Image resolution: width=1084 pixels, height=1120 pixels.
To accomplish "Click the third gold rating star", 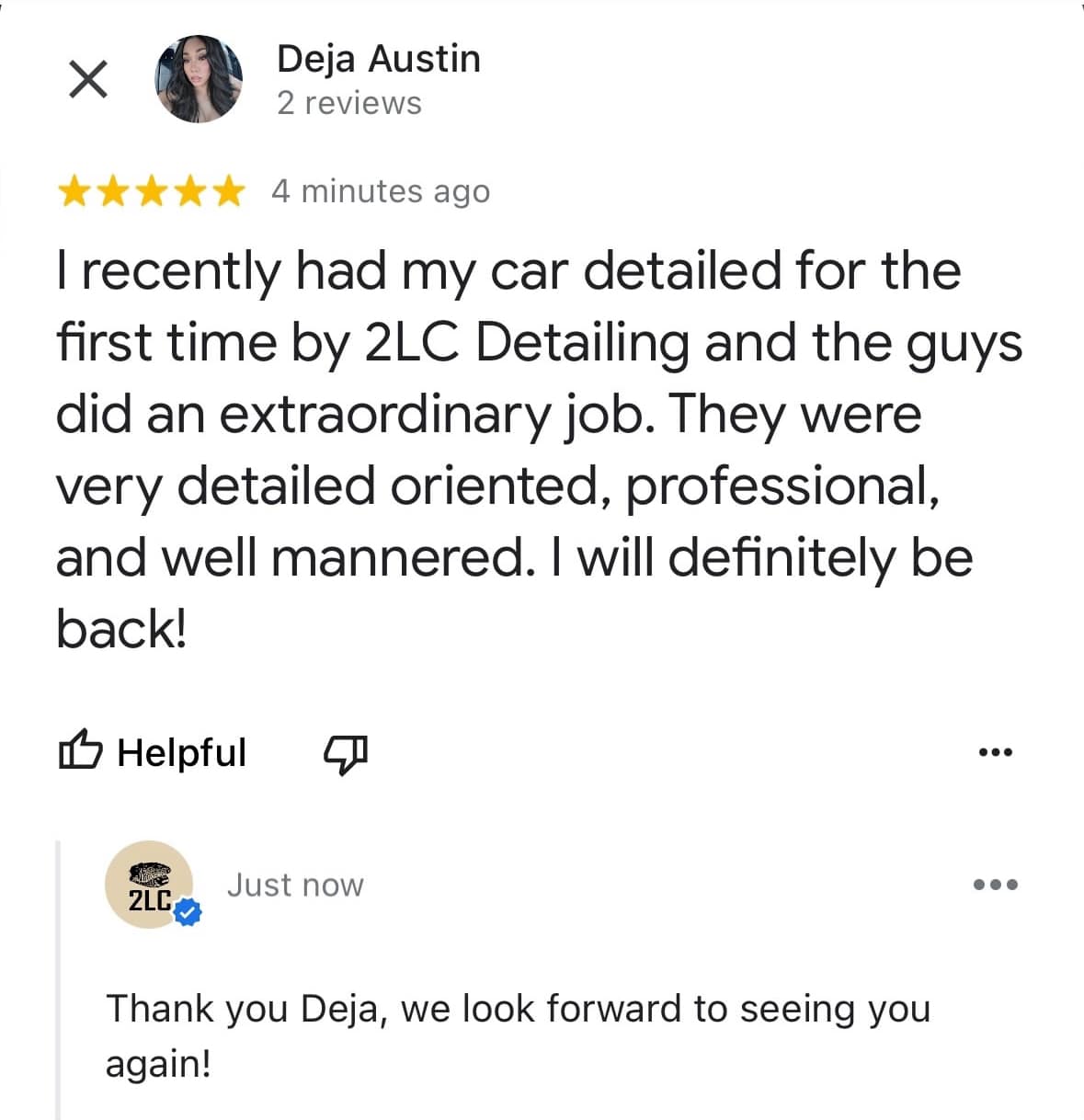I will 150,191.
